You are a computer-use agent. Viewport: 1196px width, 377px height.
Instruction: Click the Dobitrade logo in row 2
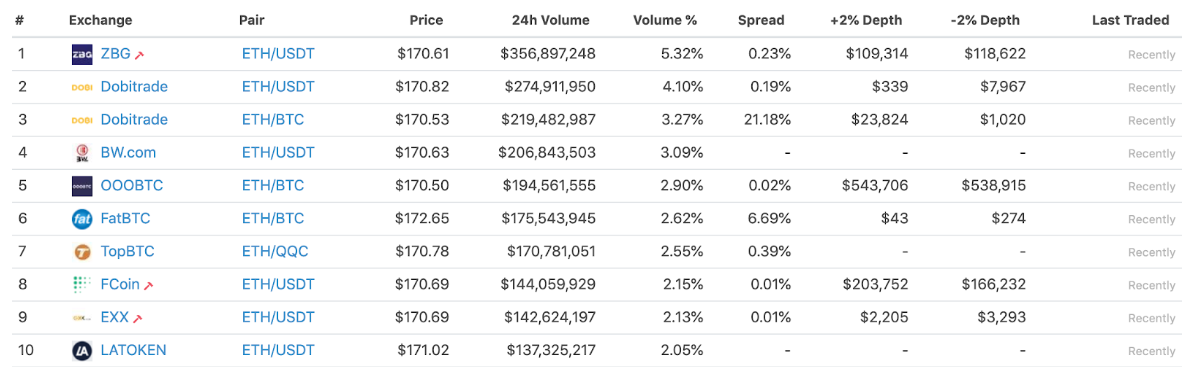(x=82, y=87)
